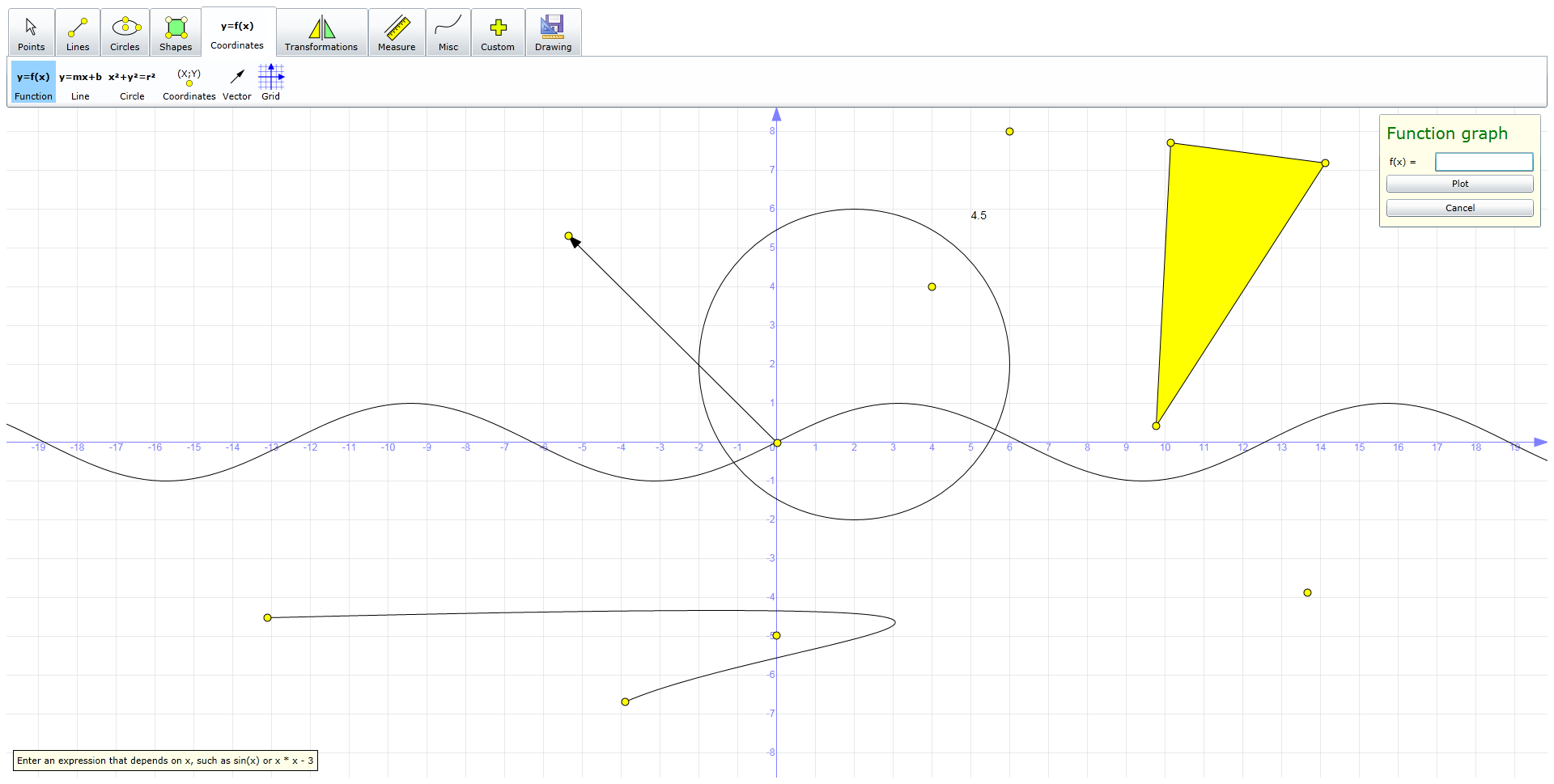Select the y=mx+b Line tool
Viewport: 1554px width, 784px height.
click(x=80, y=83)
